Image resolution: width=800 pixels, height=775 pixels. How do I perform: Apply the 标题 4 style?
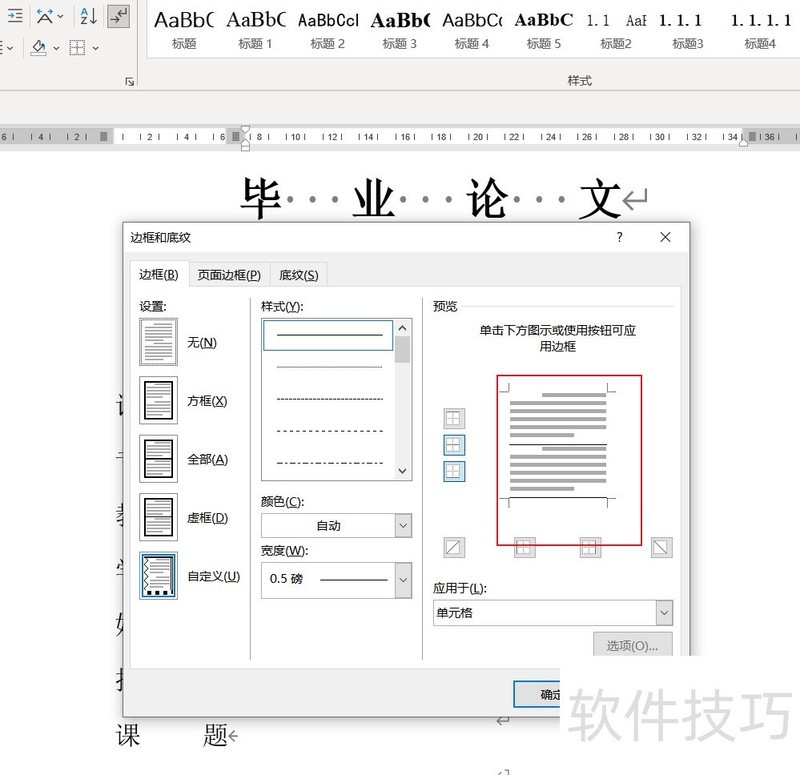point(471,30)
